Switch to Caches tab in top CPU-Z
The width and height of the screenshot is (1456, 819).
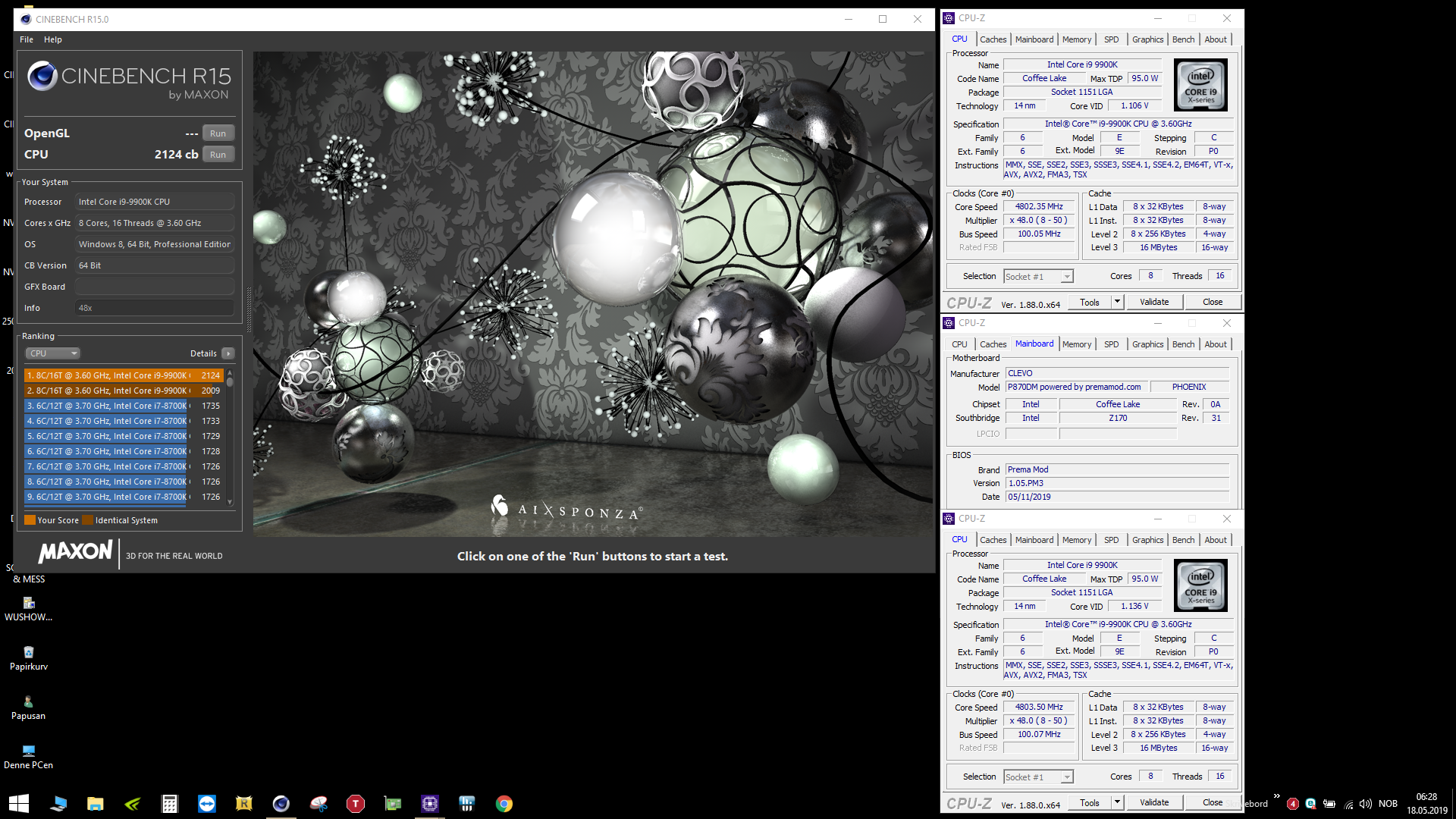(993, 39)
